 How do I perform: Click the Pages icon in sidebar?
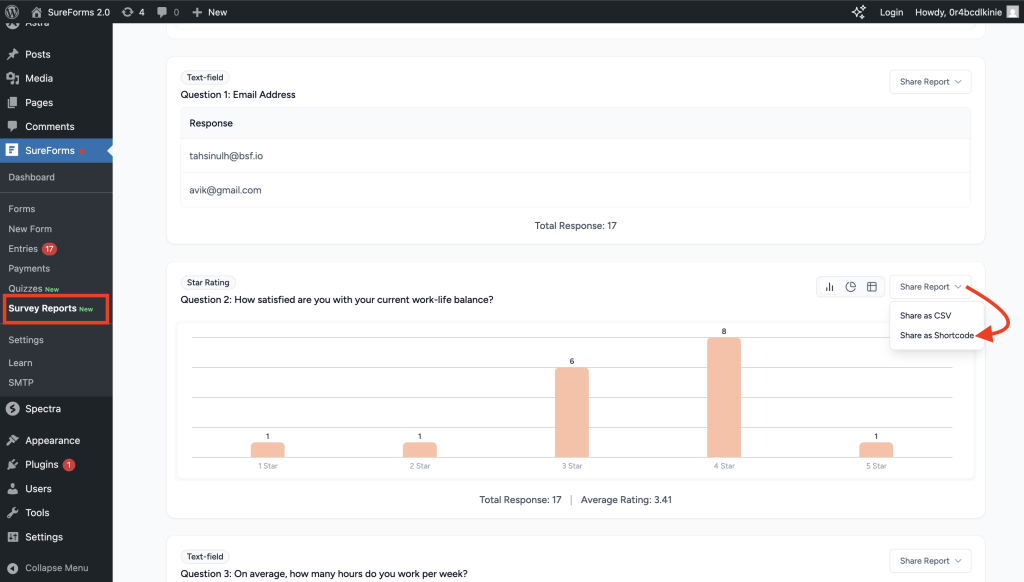(x=12, y=103)
